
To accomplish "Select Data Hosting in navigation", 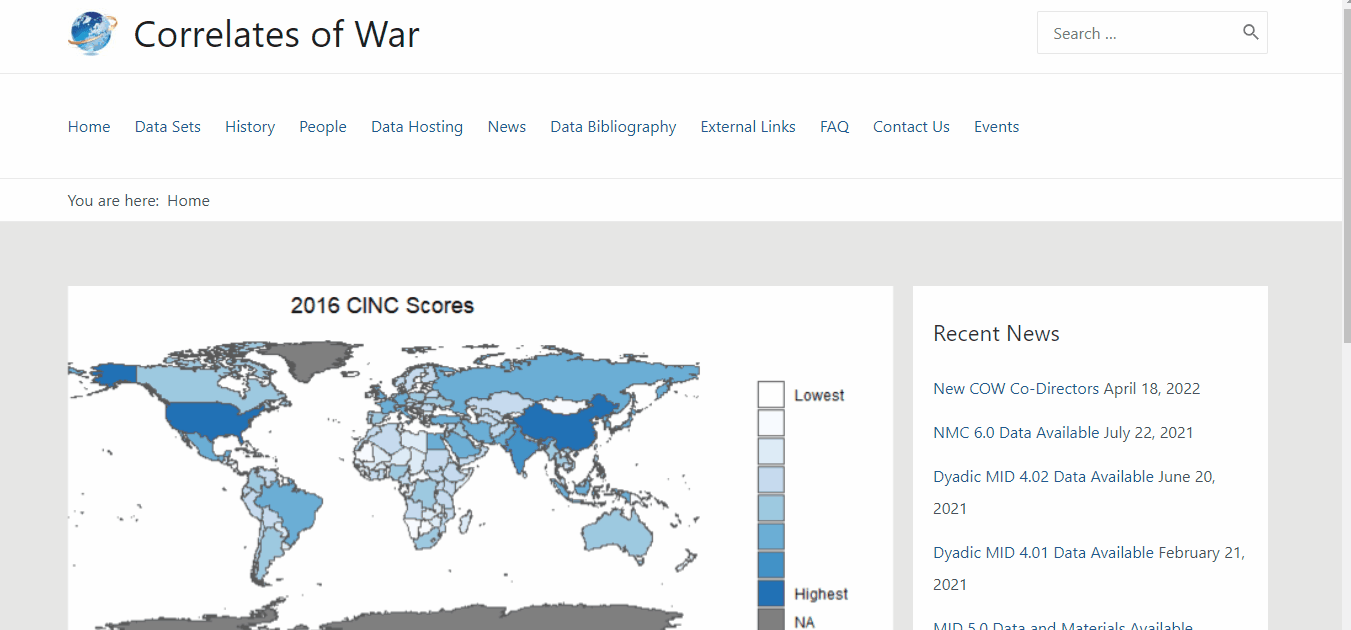I will (417, 127).
